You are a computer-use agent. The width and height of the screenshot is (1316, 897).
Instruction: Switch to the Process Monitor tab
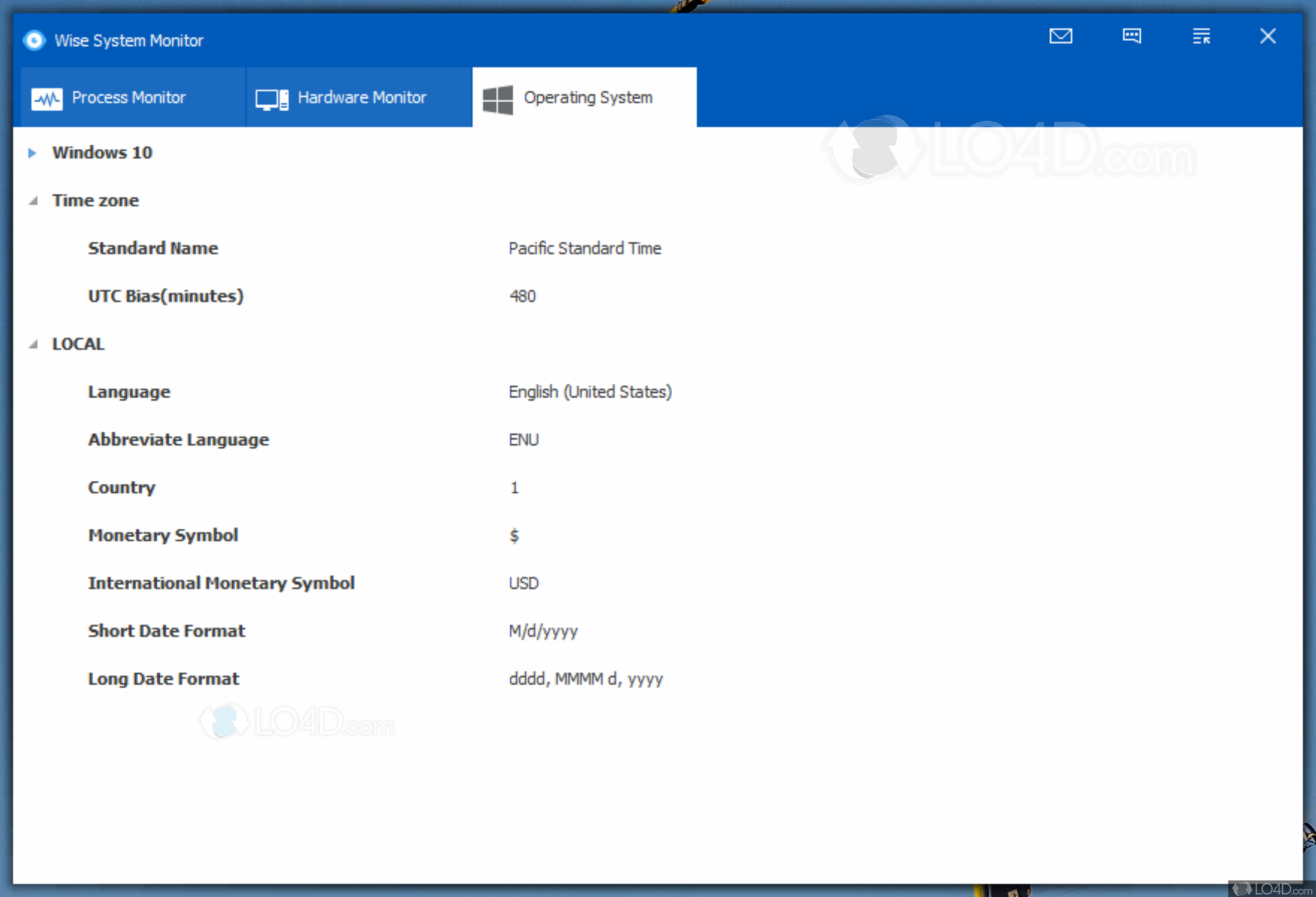click(x=129, y=97)
